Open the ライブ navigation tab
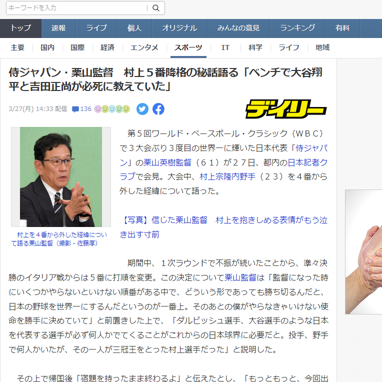Image resolution: width=382 pixels, height=382 pixels. 97,28
